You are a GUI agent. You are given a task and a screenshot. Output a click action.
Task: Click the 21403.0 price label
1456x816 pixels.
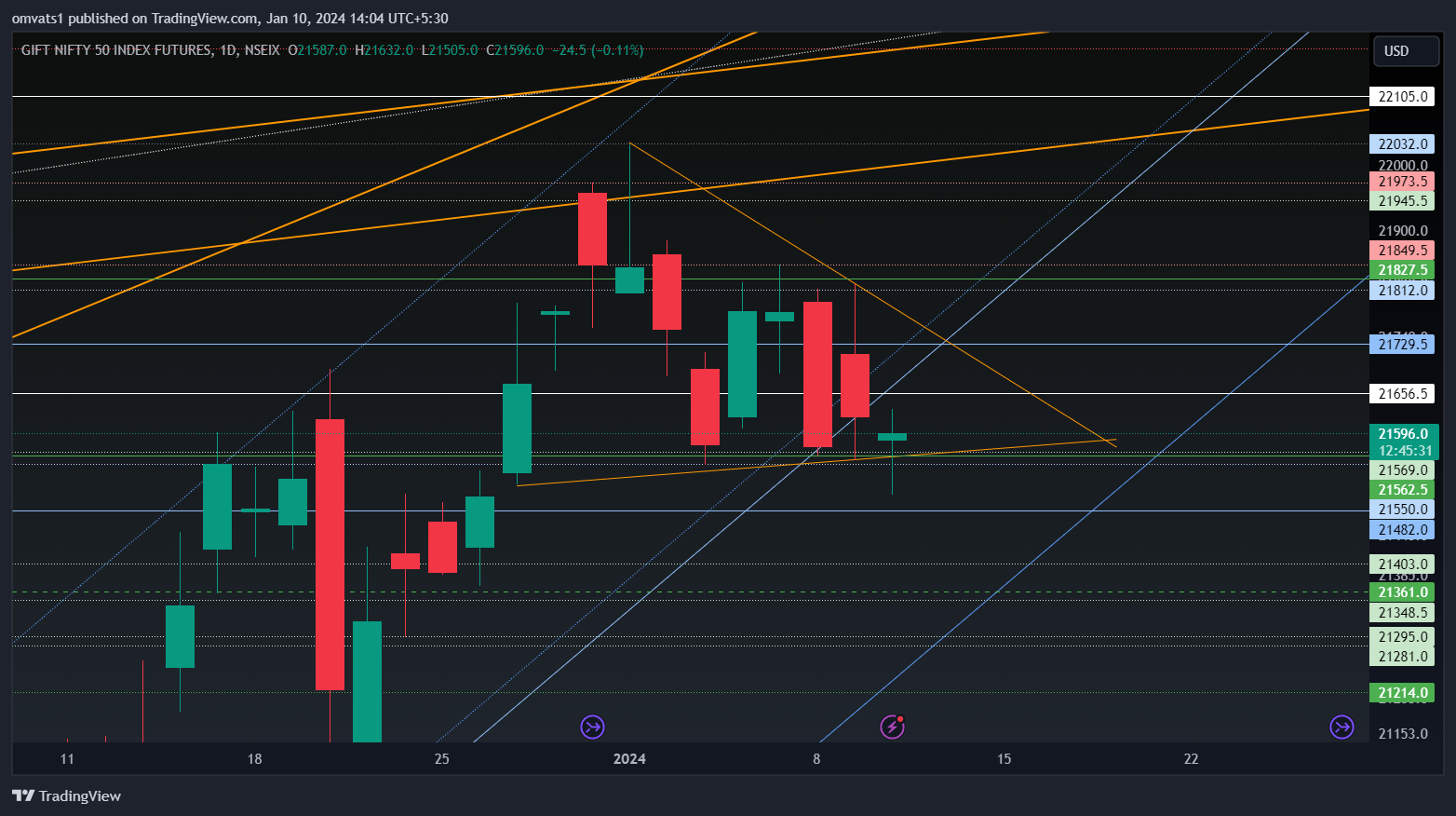click(1402, 564)
